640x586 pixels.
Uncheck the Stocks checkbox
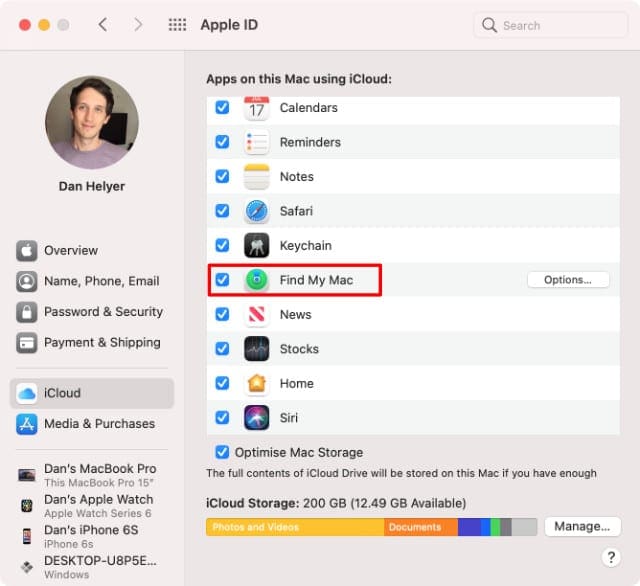tap(222, 349)
